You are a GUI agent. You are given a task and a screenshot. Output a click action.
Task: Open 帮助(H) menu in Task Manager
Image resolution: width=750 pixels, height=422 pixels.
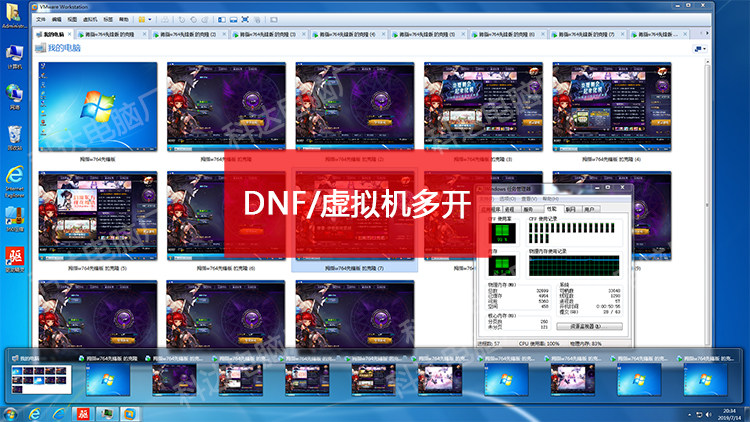point(551,199)
